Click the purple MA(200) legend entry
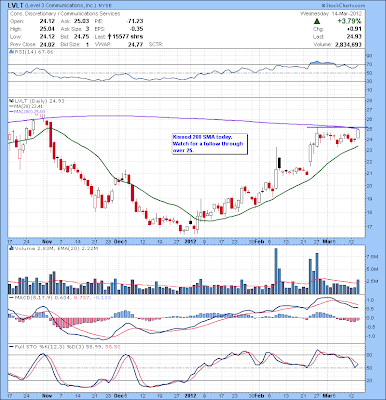The image size is (386, 400). [27, 111]
